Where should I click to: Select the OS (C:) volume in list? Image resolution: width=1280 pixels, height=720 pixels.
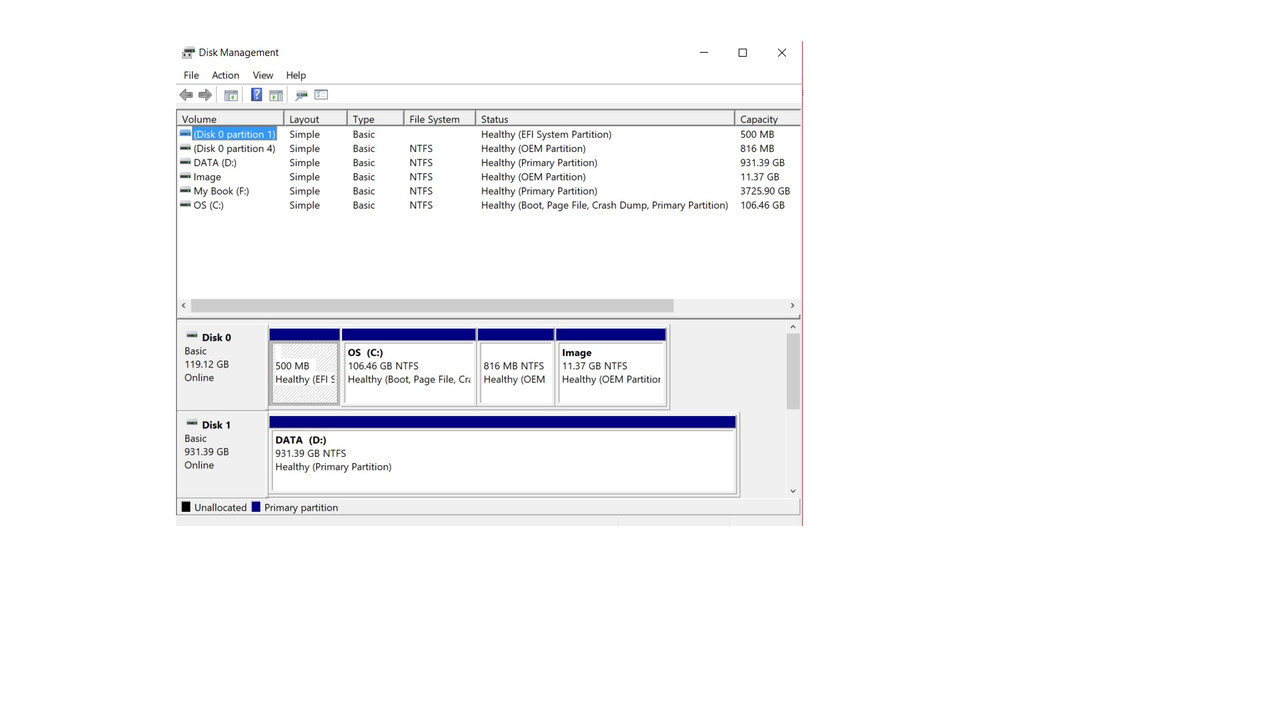pos(208,205)
